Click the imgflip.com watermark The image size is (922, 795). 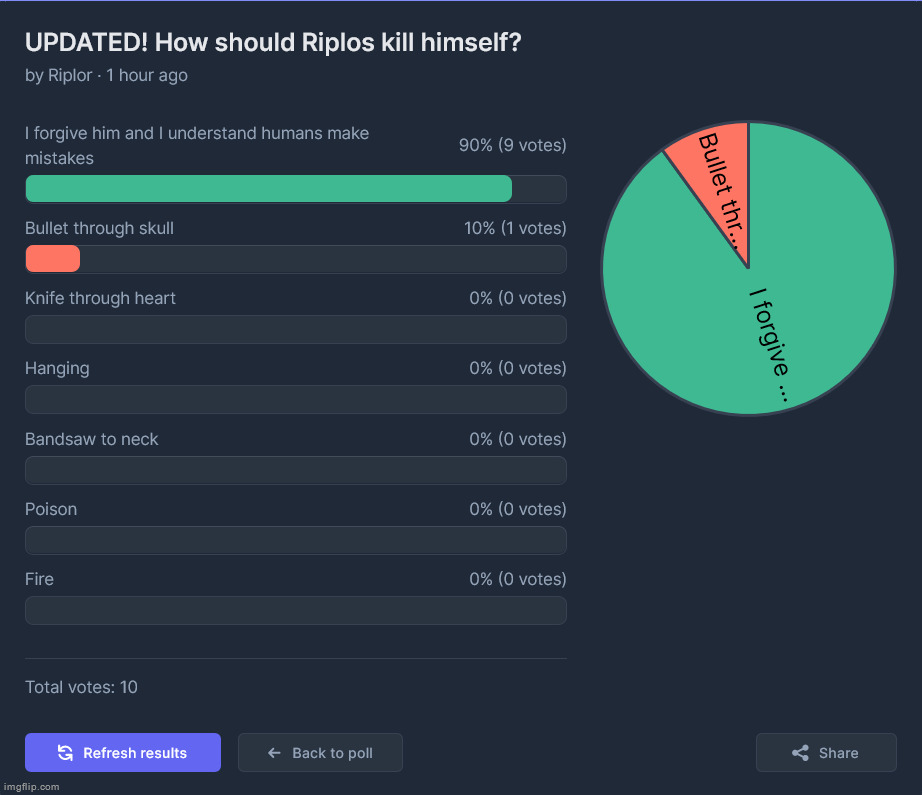tap(31, 787)
